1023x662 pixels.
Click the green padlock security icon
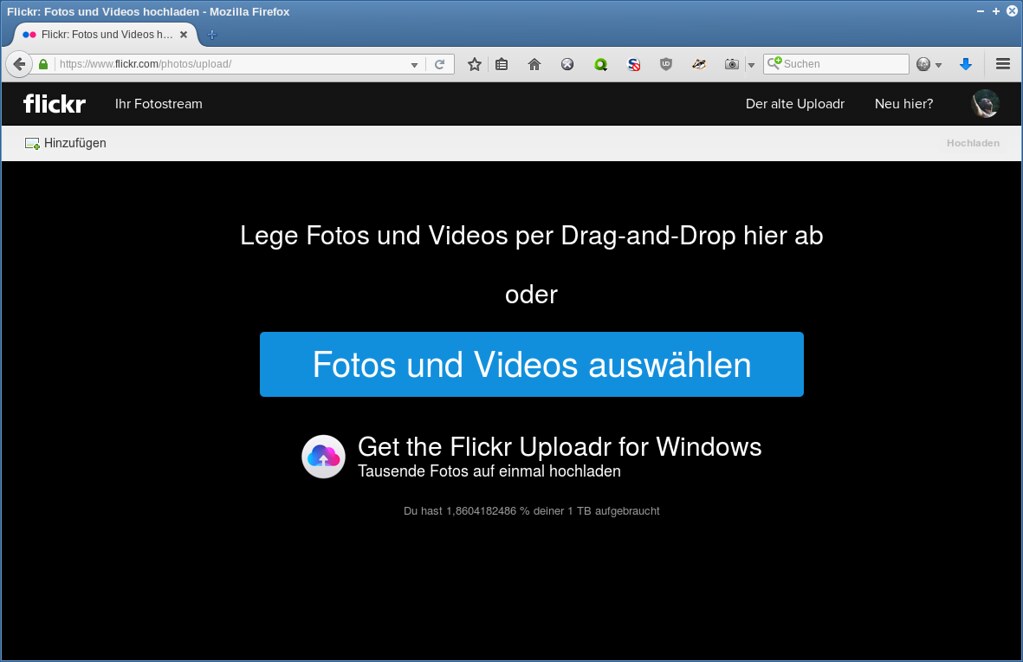point(43,64)
